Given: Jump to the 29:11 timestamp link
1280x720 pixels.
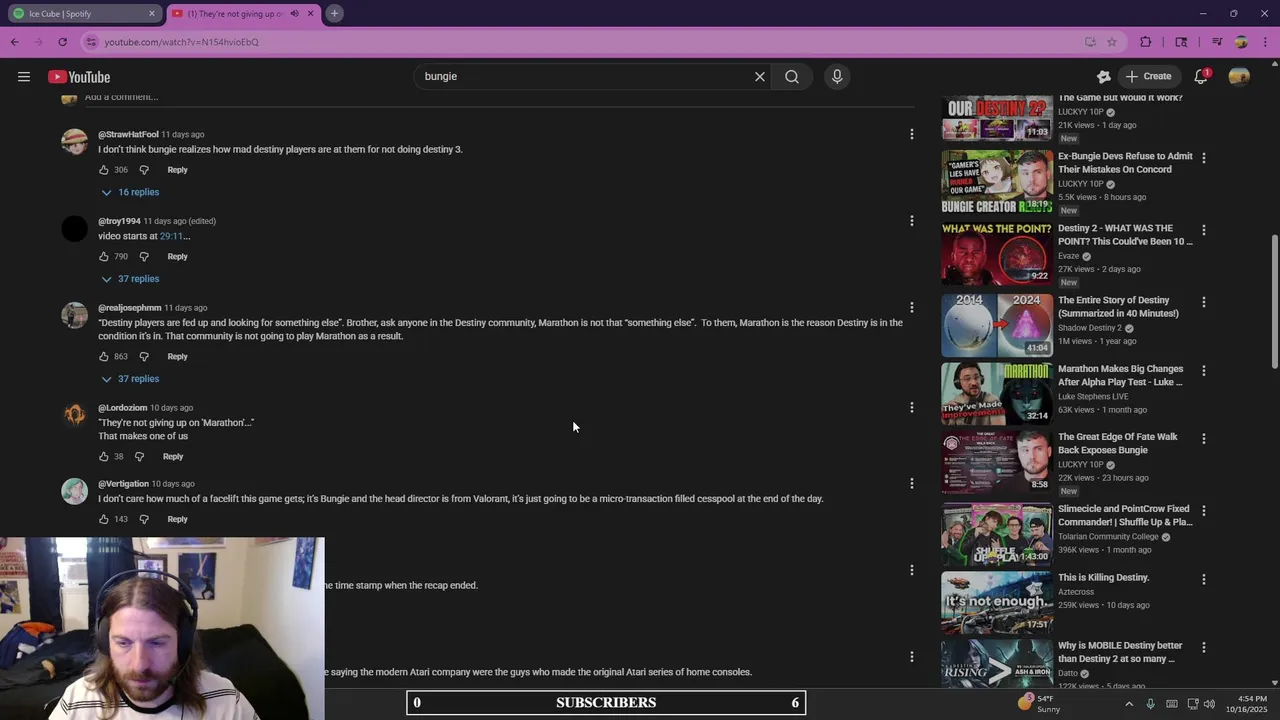Looking at the screenshot, I should click(171, 236).
